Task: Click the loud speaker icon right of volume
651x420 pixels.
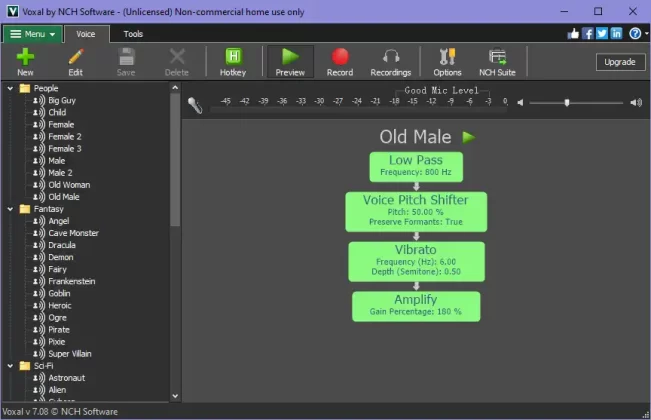Action: tap(636, 103)
